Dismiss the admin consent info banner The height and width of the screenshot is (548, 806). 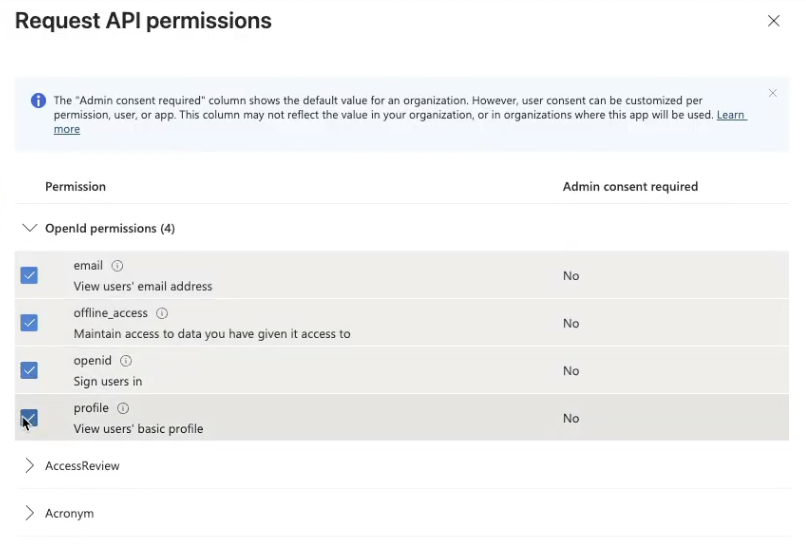coord(772,93)
